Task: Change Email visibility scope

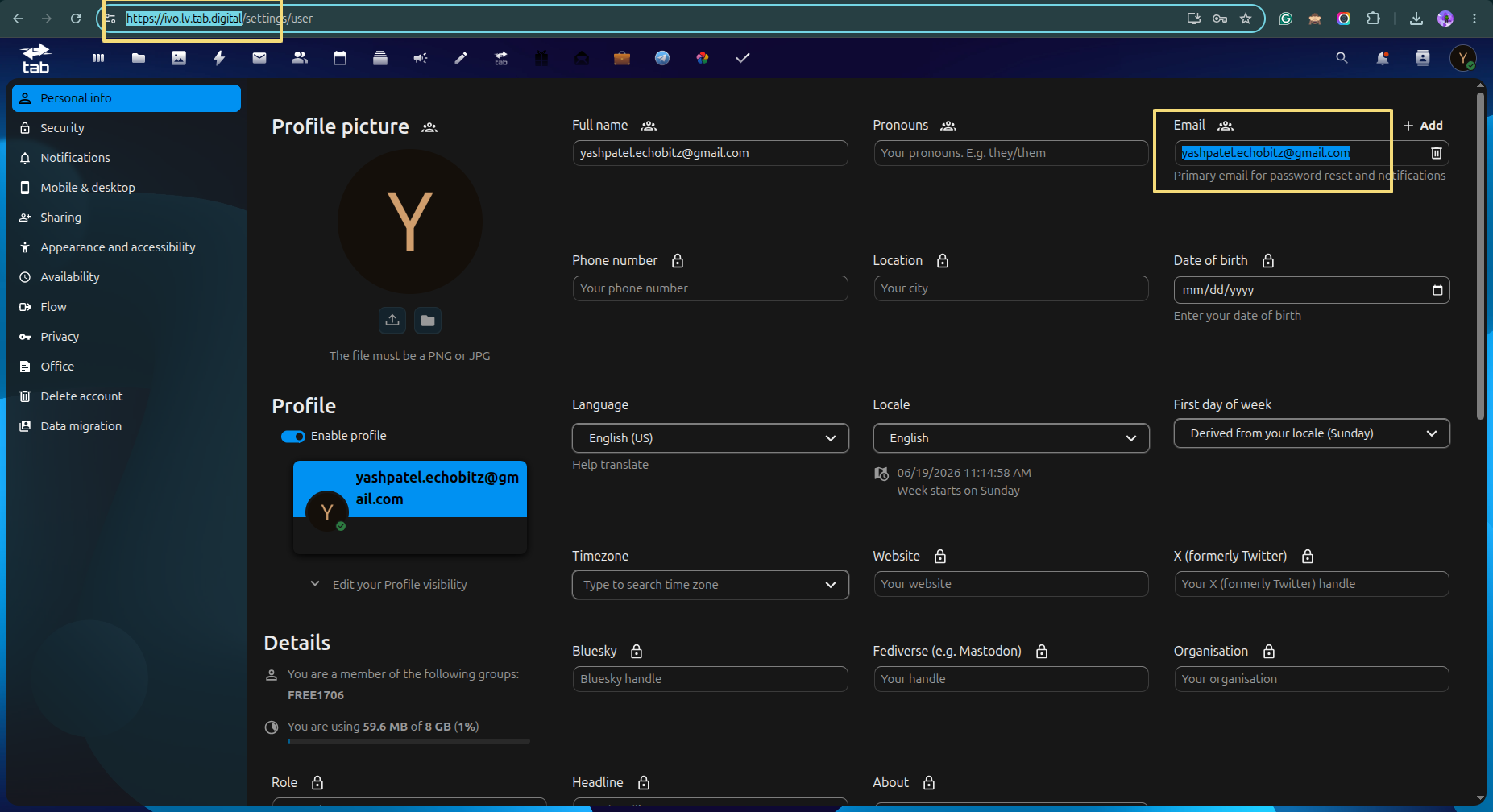Action: click(1226, 126)
